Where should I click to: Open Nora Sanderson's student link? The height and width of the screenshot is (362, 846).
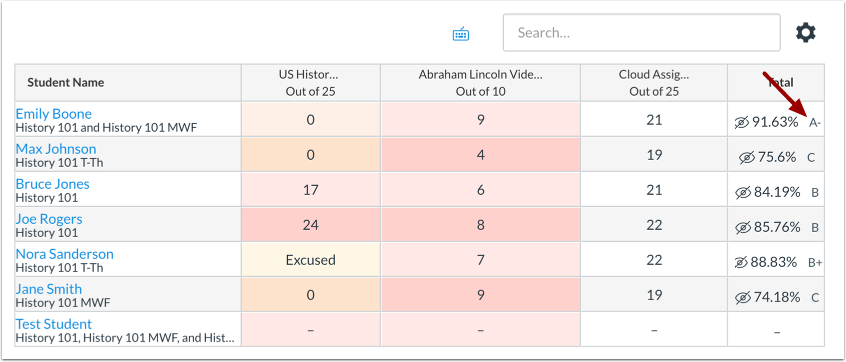point(64,254)
